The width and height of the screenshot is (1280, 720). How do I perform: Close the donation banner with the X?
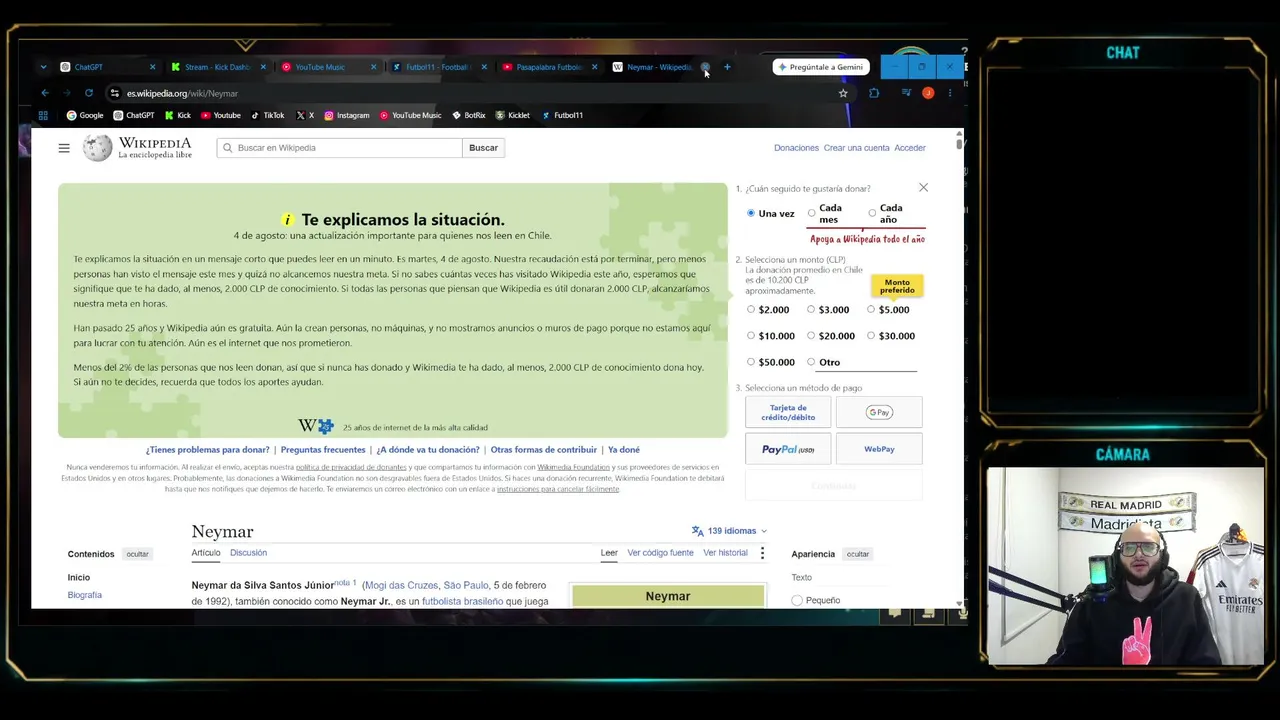(923, 187)
